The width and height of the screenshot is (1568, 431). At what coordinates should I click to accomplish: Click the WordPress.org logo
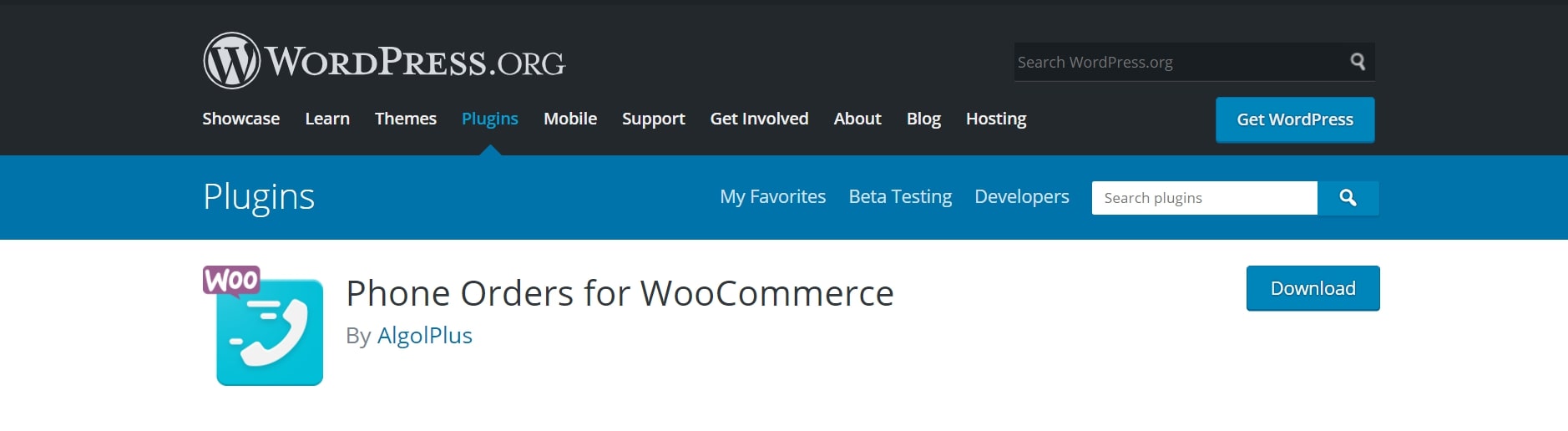(384, 60)
